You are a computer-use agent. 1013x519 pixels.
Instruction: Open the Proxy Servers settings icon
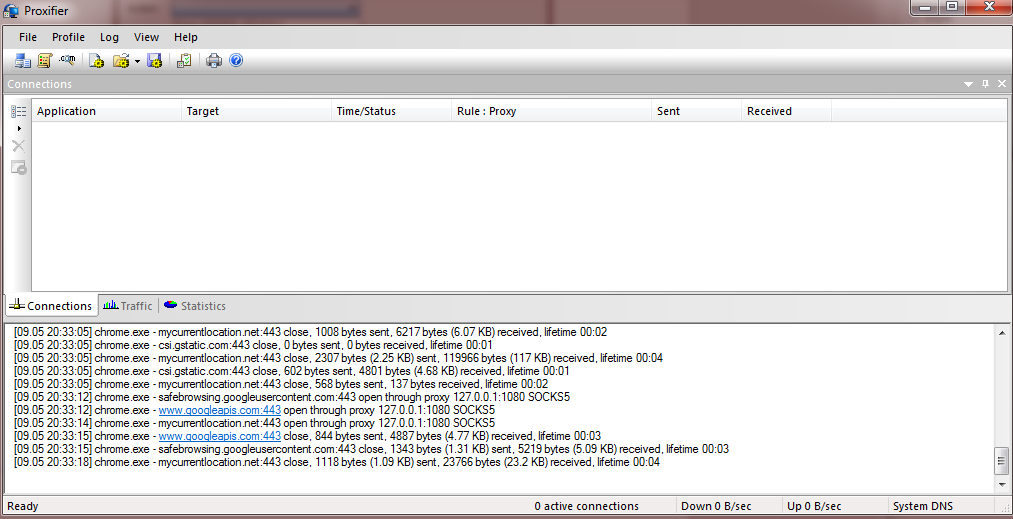23,61
